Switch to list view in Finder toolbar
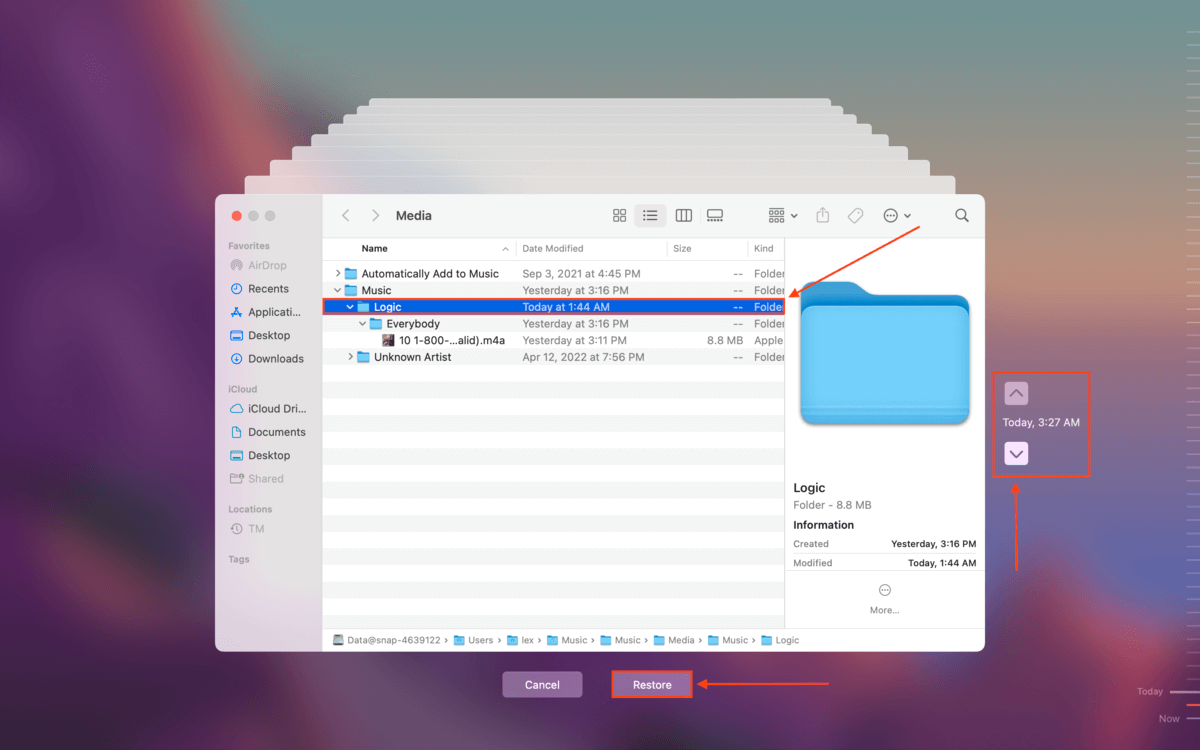 [650, 216]
